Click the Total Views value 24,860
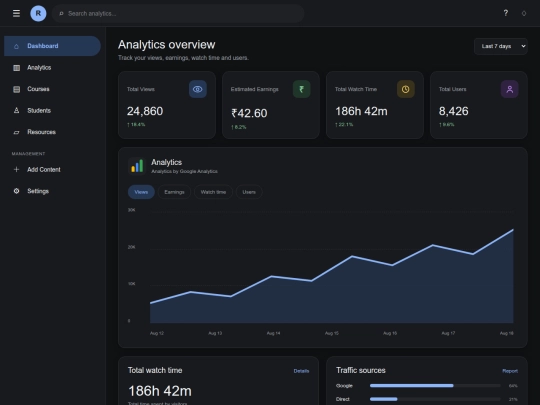Viewport: 540px width, 405px height. coord(145,111)
